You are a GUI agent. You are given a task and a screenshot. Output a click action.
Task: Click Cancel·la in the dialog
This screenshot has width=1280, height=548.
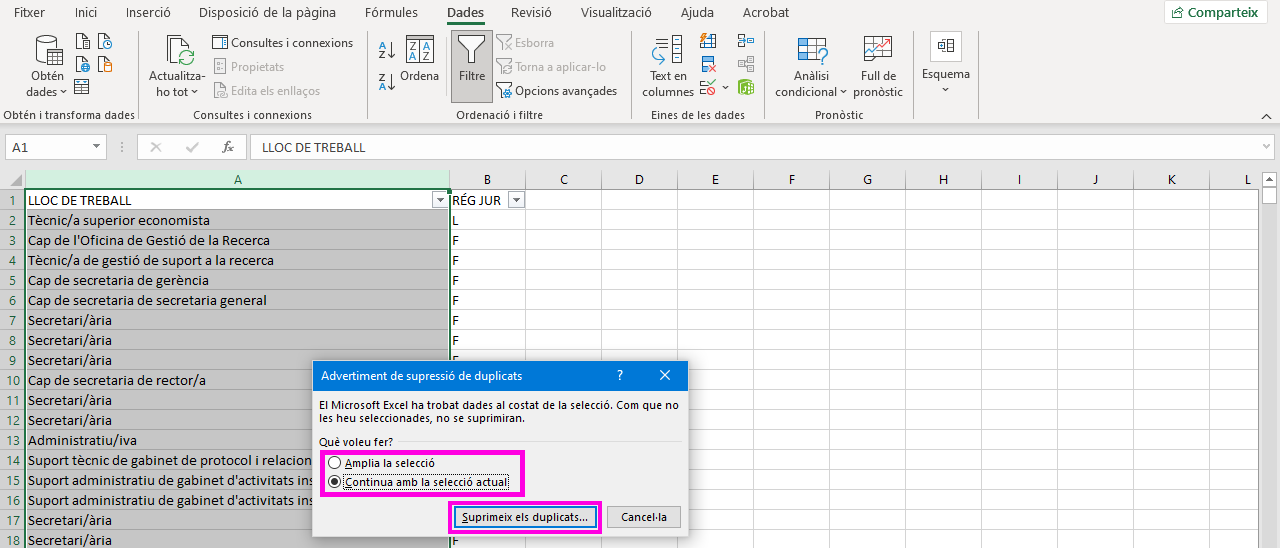(x=643, y=517)
